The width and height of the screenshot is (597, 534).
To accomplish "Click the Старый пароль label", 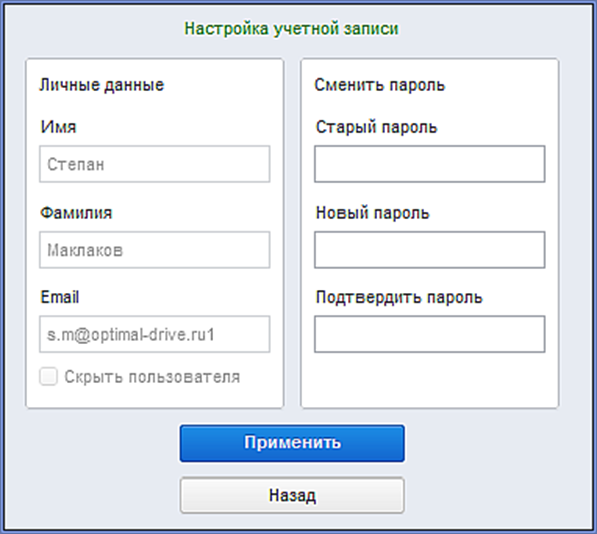I will [377, 127].
